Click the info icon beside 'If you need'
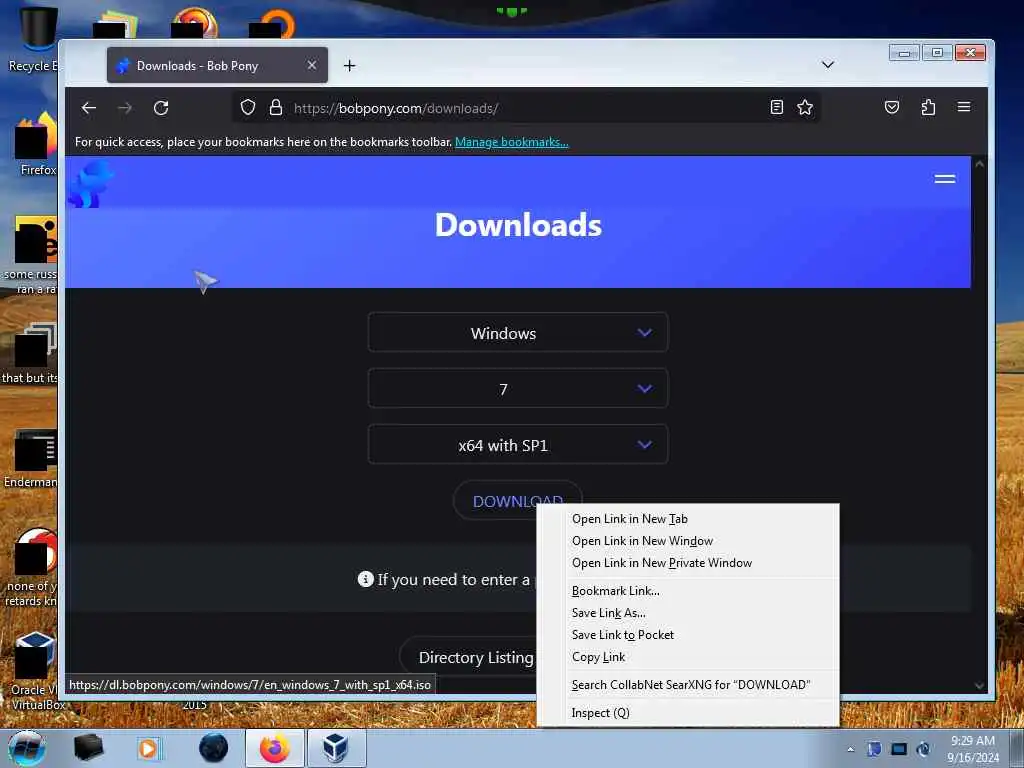The width and height of the screenshot is (1024, 768). tap(366, 579)
